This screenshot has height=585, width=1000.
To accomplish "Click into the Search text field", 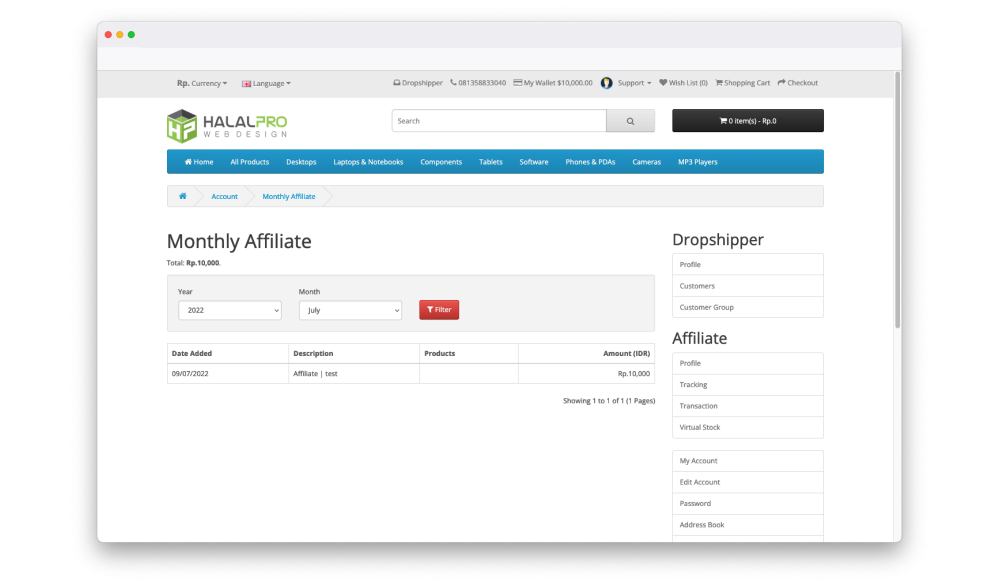I will pos(498,121).
